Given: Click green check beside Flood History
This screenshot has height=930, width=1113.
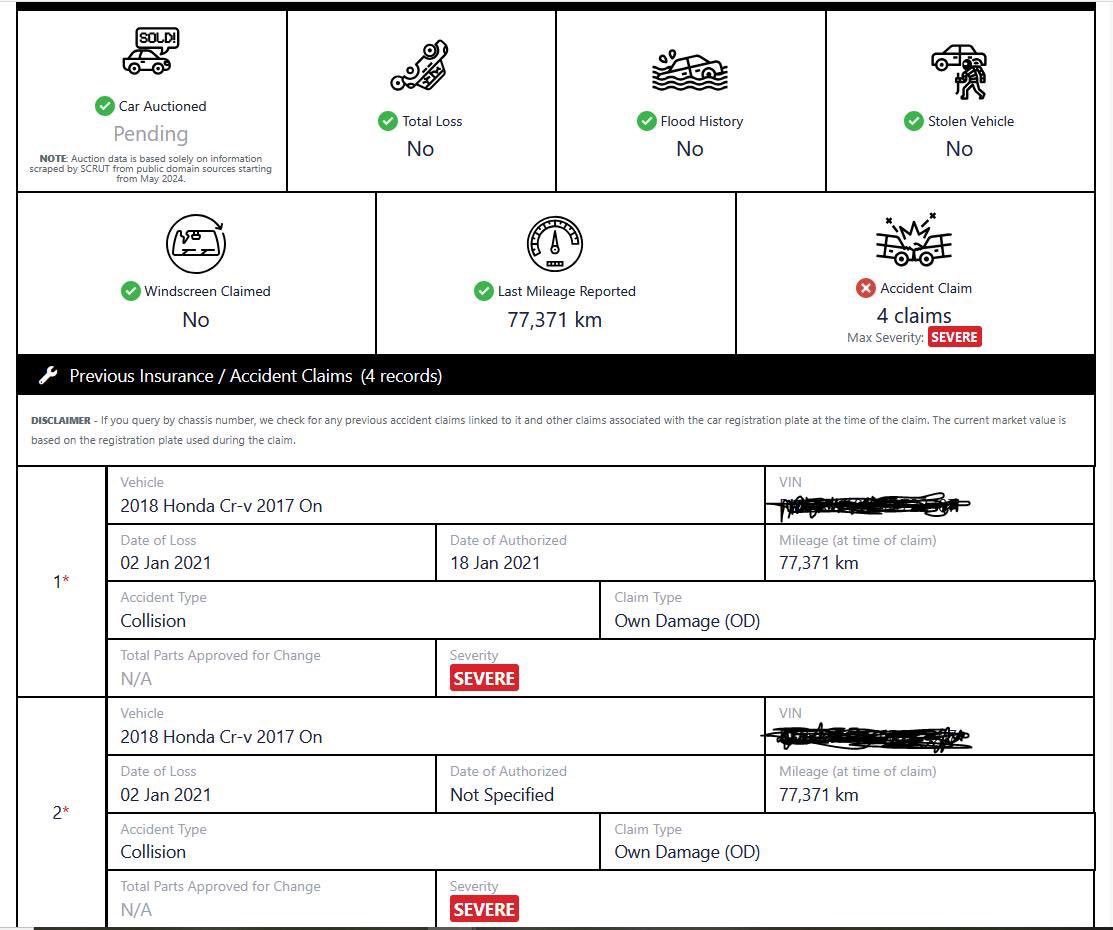Looking at the screenshot, I should click(x=646, y=121).
